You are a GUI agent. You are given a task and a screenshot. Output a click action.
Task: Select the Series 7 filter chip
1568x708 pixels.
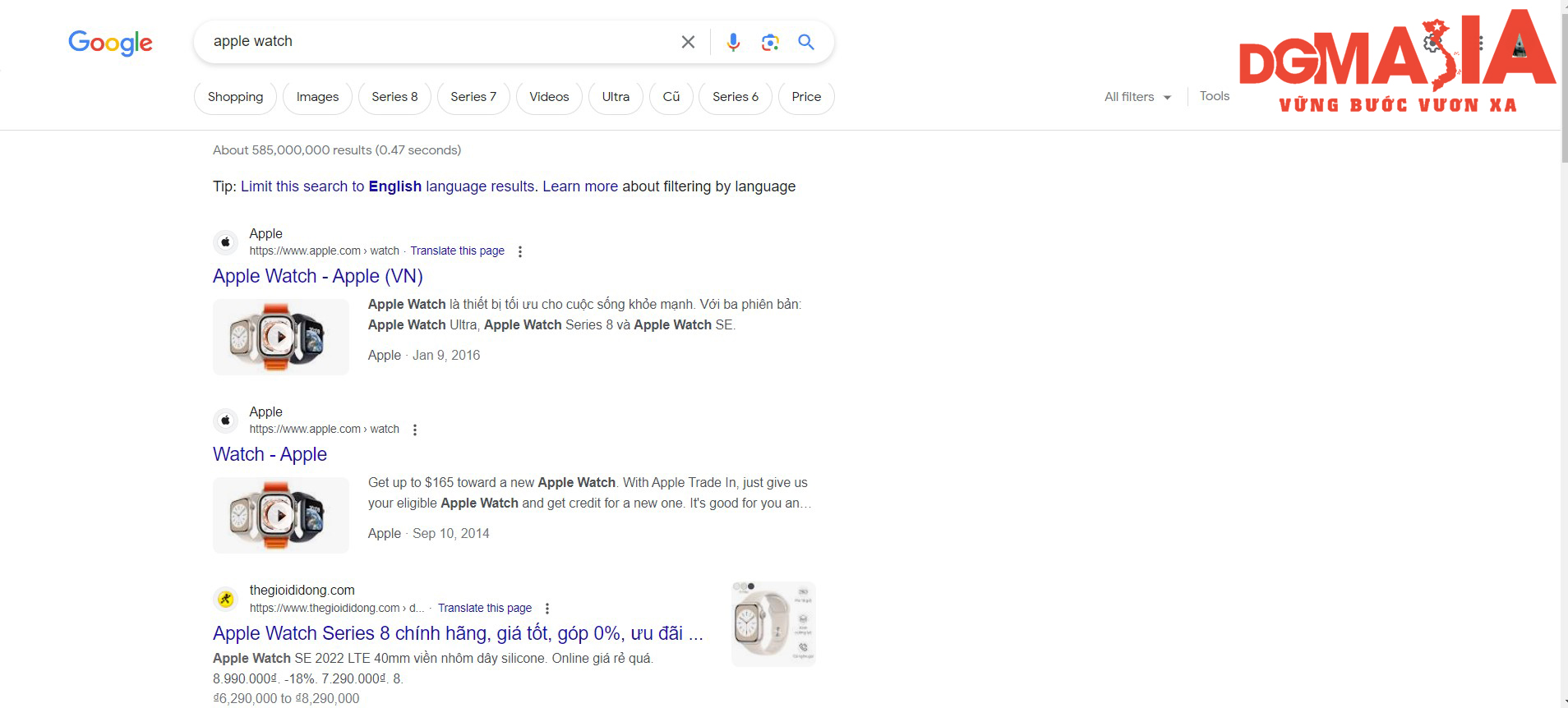(x=473, y=97)
